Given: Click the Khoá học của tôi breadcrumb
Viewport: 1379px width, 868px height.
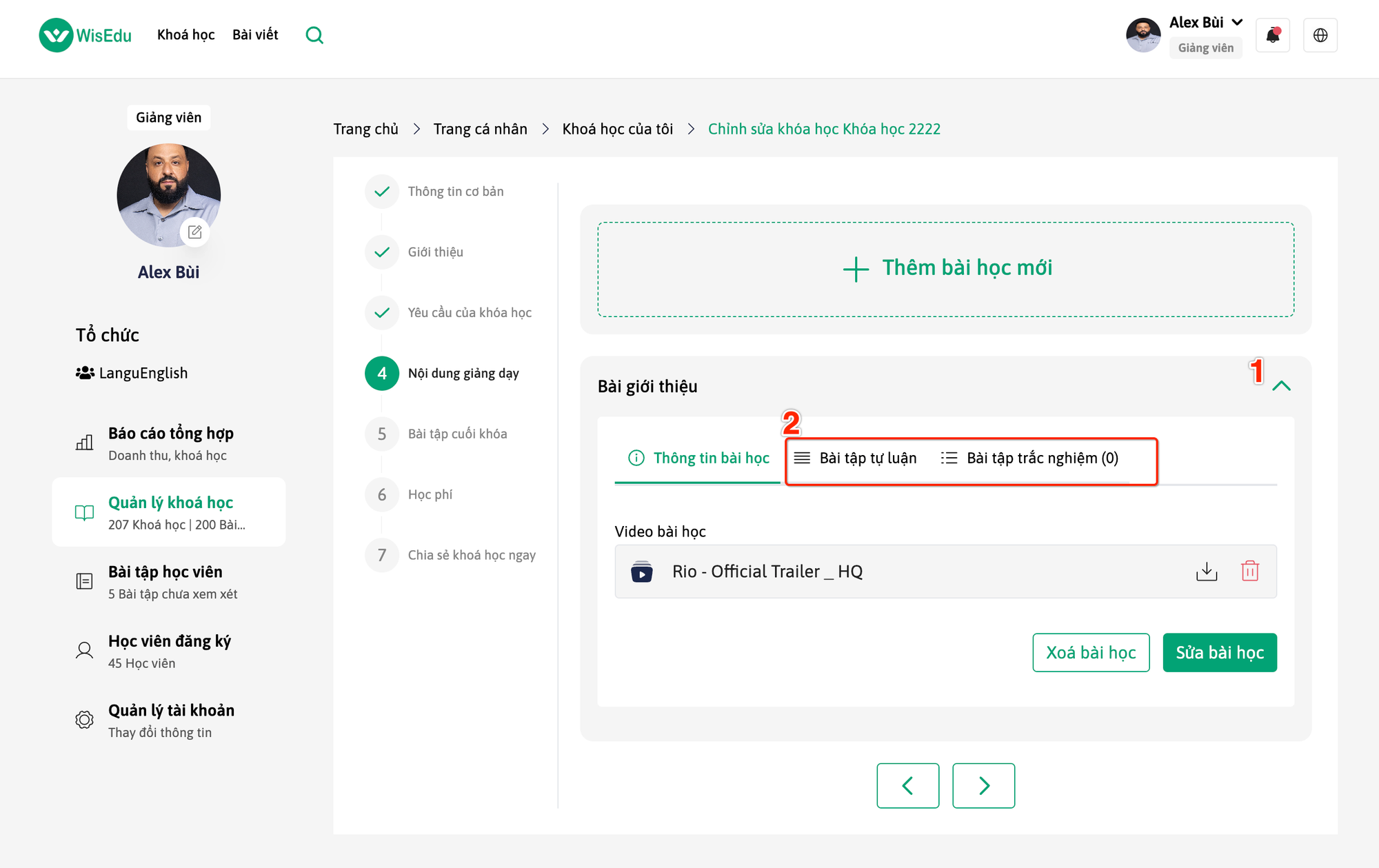Looking at the screenshot, I should click(617, 129).
